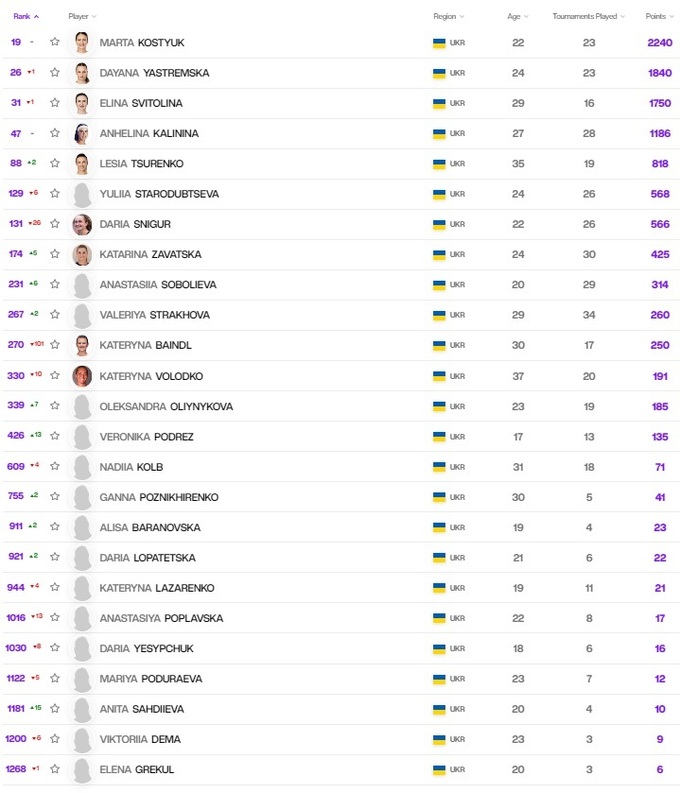The image size is (680, 793).
Task: Toggle the favorite star for Elina Svitolina
Action: click(x=55, y=103)
